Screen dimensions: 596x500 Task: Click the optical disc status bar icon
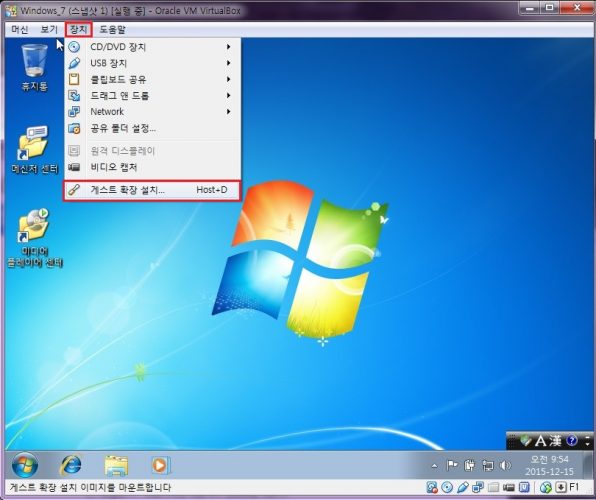click(x=447, y=487)
